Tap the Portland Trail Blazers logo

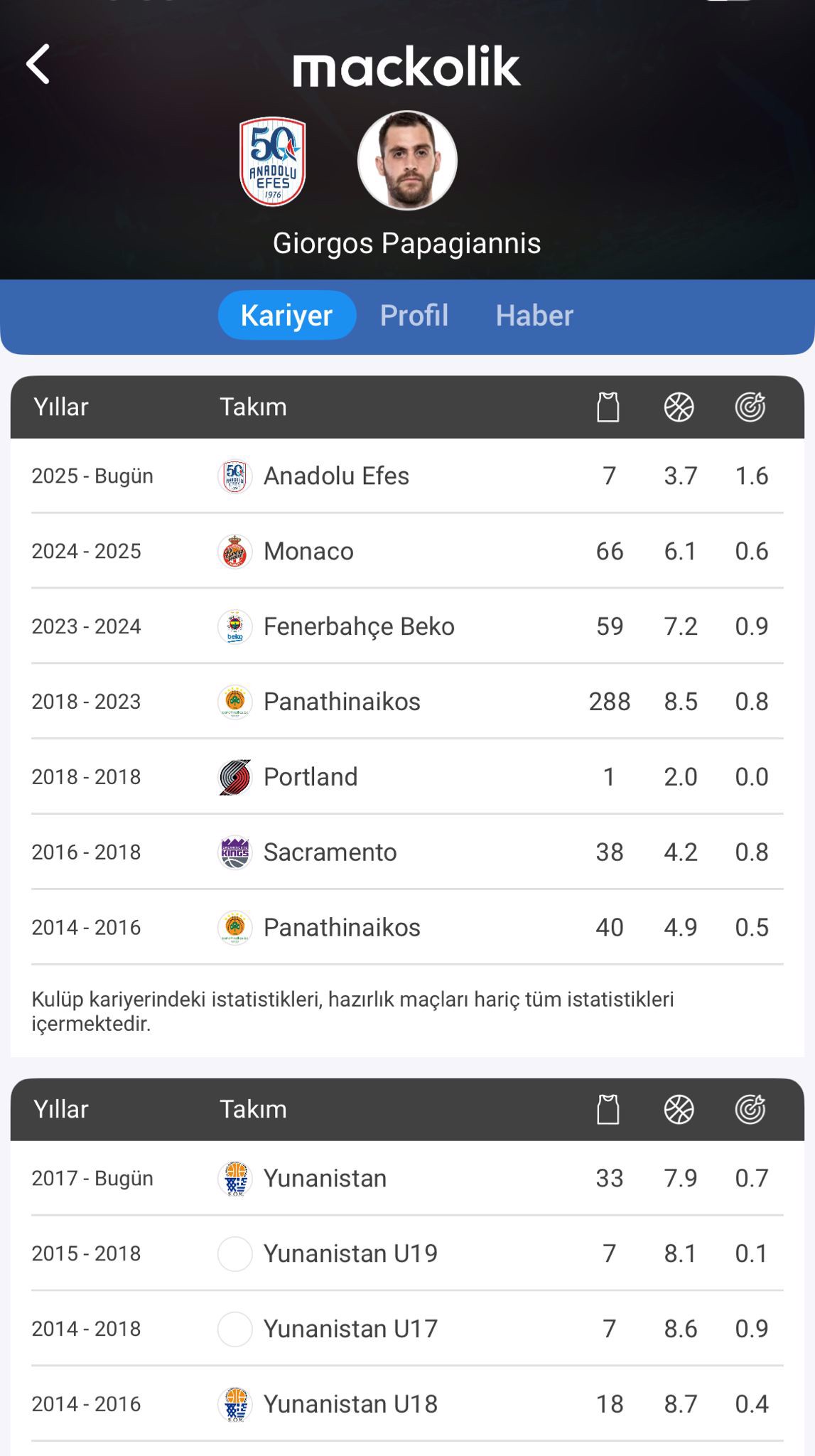pyautogui.click(x=235, y=777)
